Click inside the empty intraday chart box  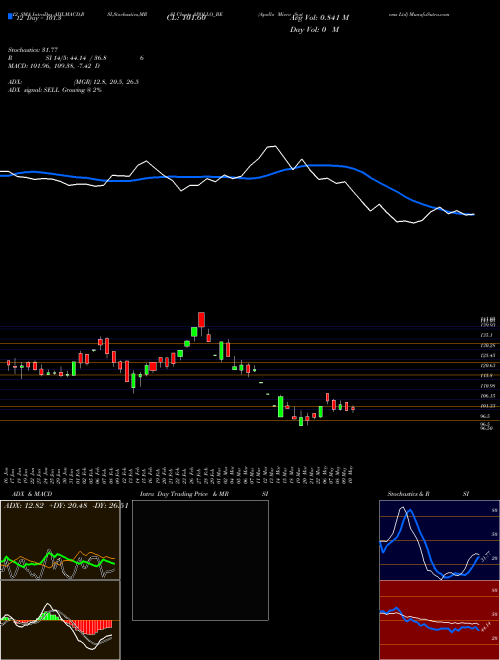coord(200,560)
